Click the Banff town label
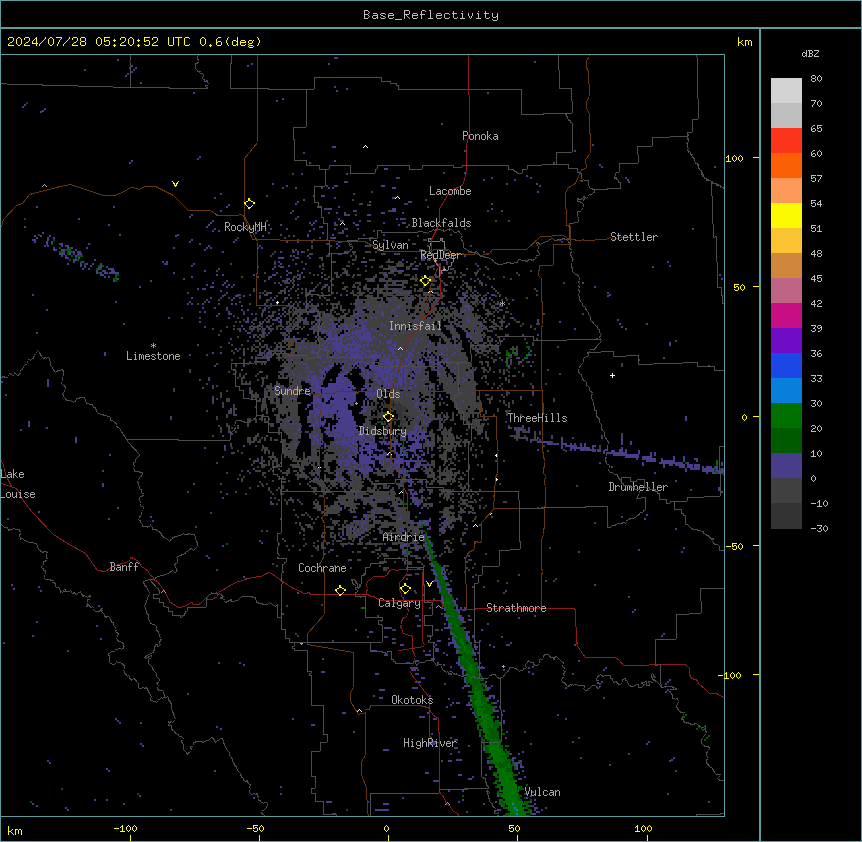This screenshot has height=842, width=862. pyautogui.click(x=124, y=567)
